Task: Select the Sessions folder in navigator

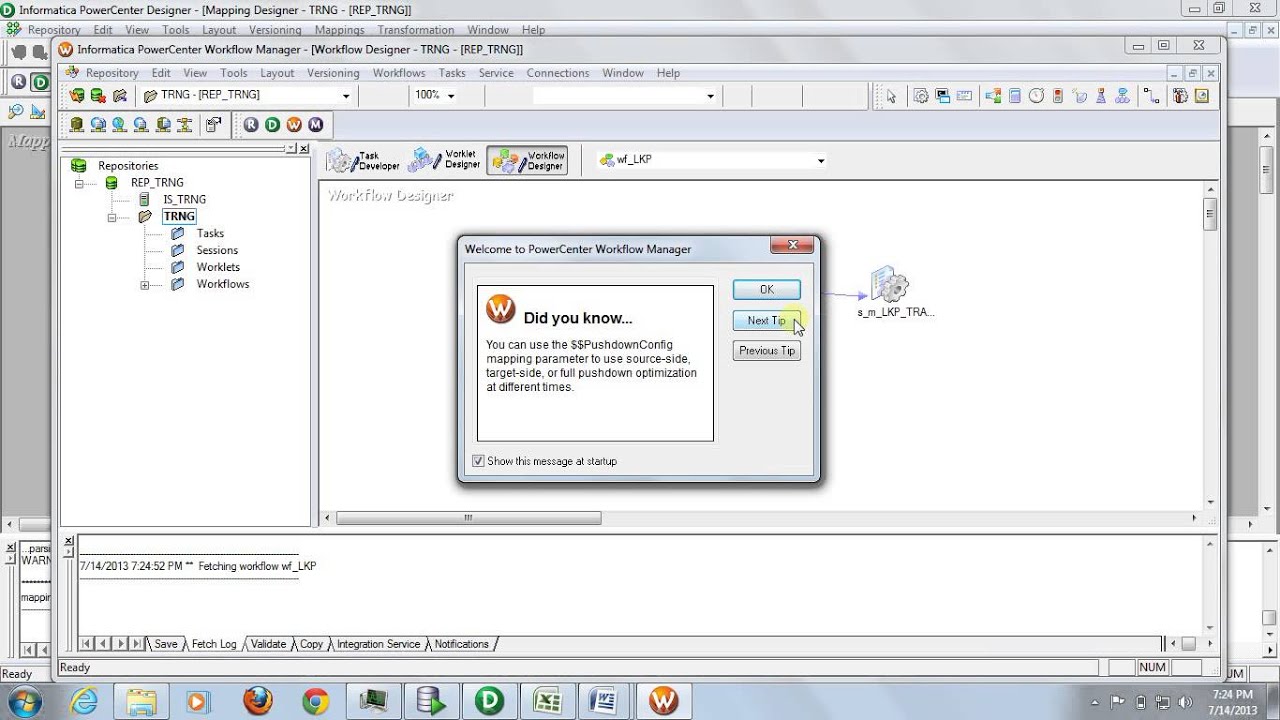Action: pyautogui.click(x=217, y=250)
